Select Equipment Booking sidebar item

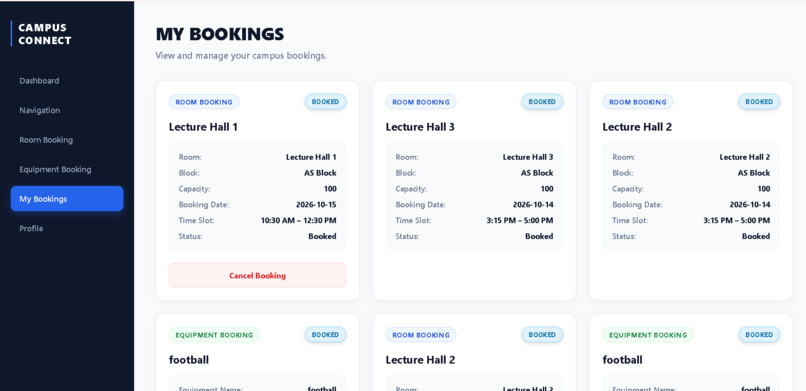[67, 170]
